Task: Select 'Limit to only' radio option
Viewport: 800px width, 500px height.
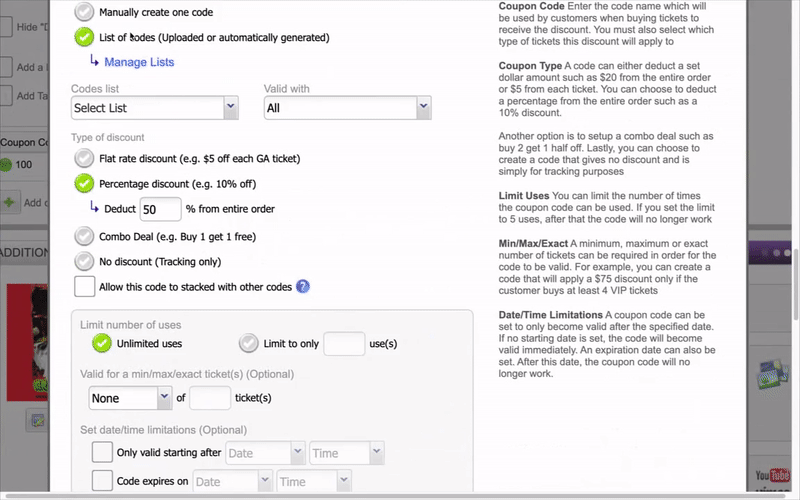Action: coord(248,343)
